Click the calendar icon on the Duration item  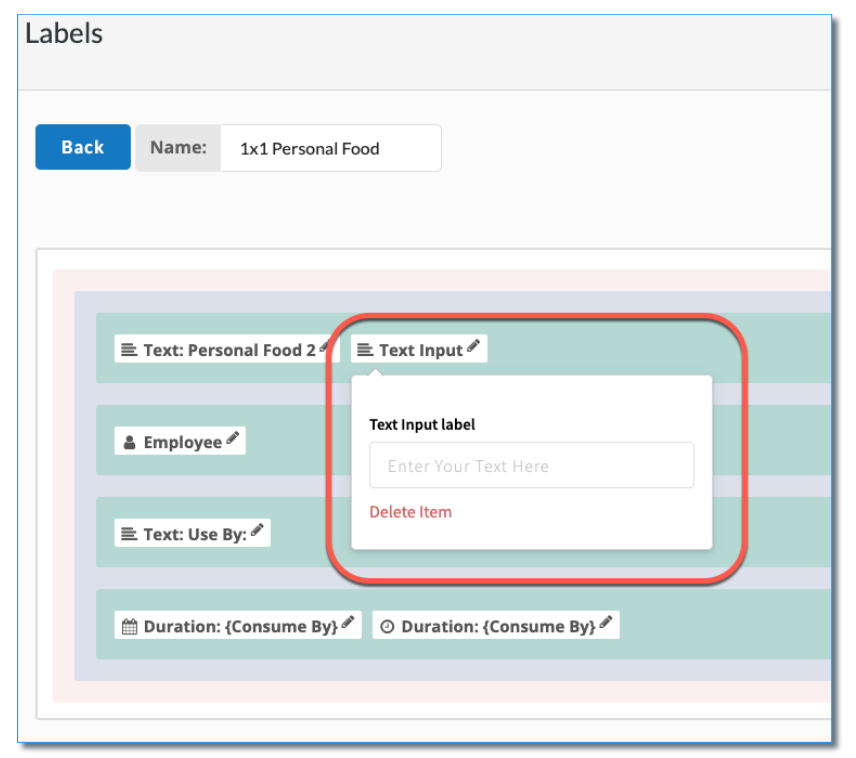pyautogui.click(x=129, y=627)
